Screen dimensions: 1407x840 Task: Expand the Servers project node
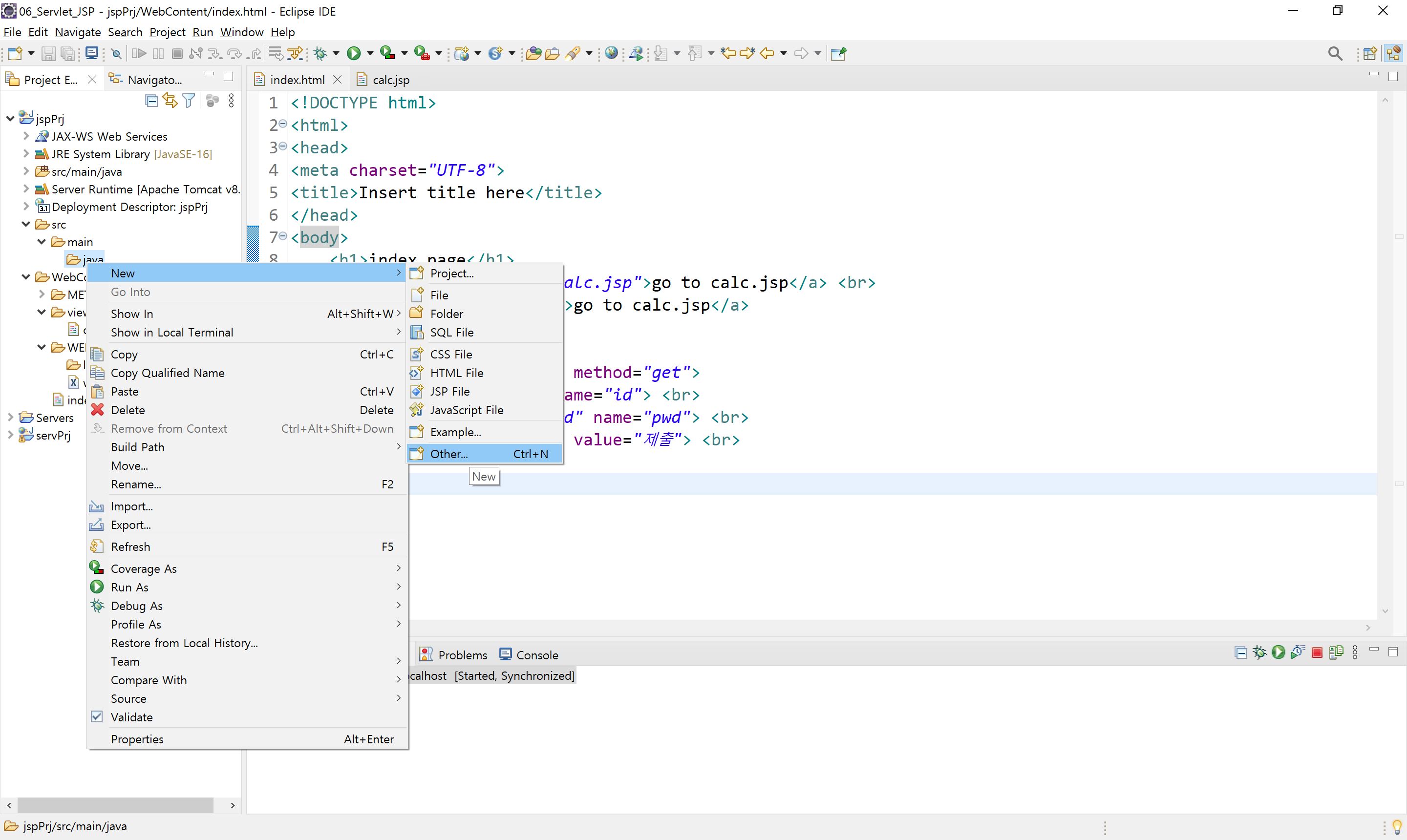pos(10,417)
